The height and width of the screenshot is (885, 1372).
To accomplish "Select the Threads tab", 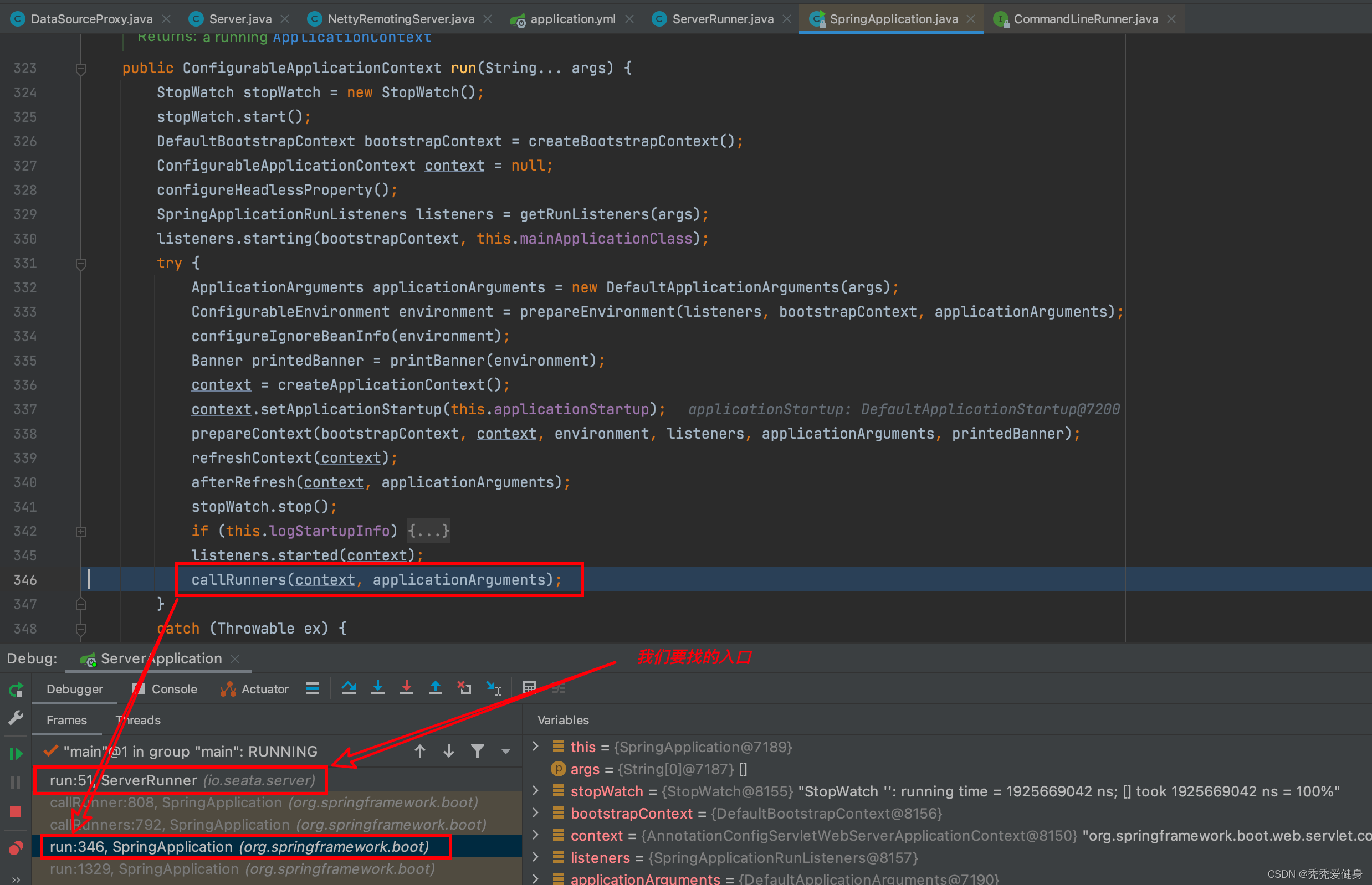I will [138, 720].
